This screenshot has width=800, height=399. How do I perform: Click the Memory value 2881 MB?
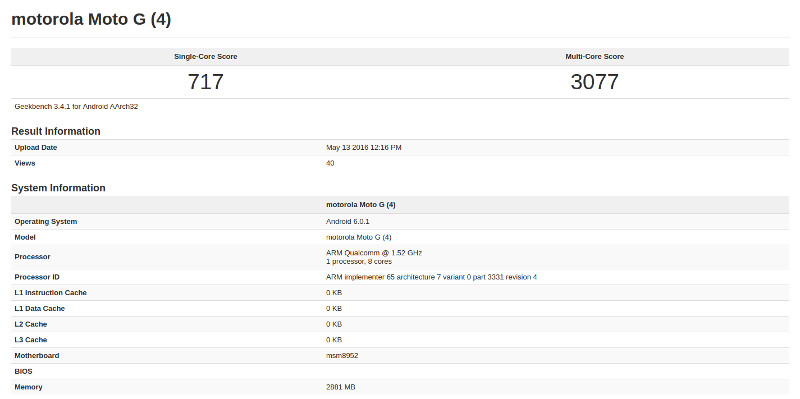[x=340, y=387]
